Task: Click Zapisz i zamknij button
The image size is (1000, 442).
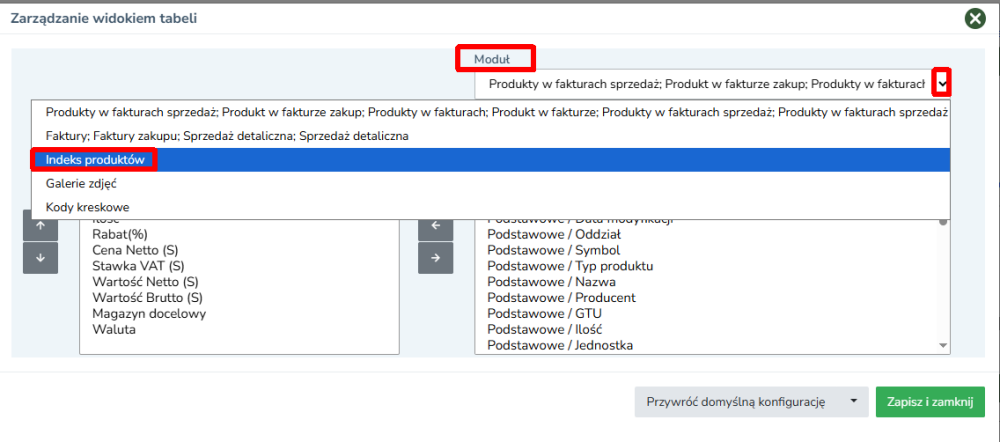Action: [930, 402]
